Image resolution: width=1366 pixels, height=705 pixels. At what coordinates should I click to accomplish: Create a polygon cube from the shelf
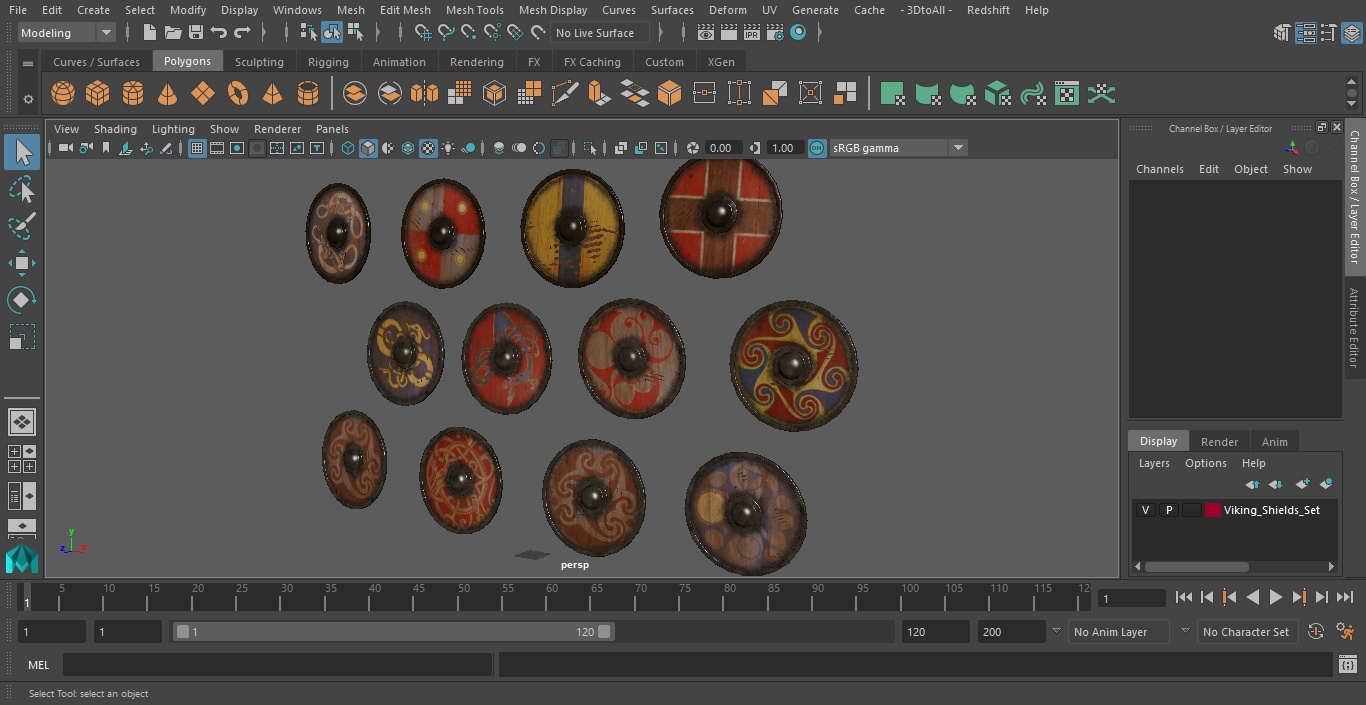pos(98,94)
